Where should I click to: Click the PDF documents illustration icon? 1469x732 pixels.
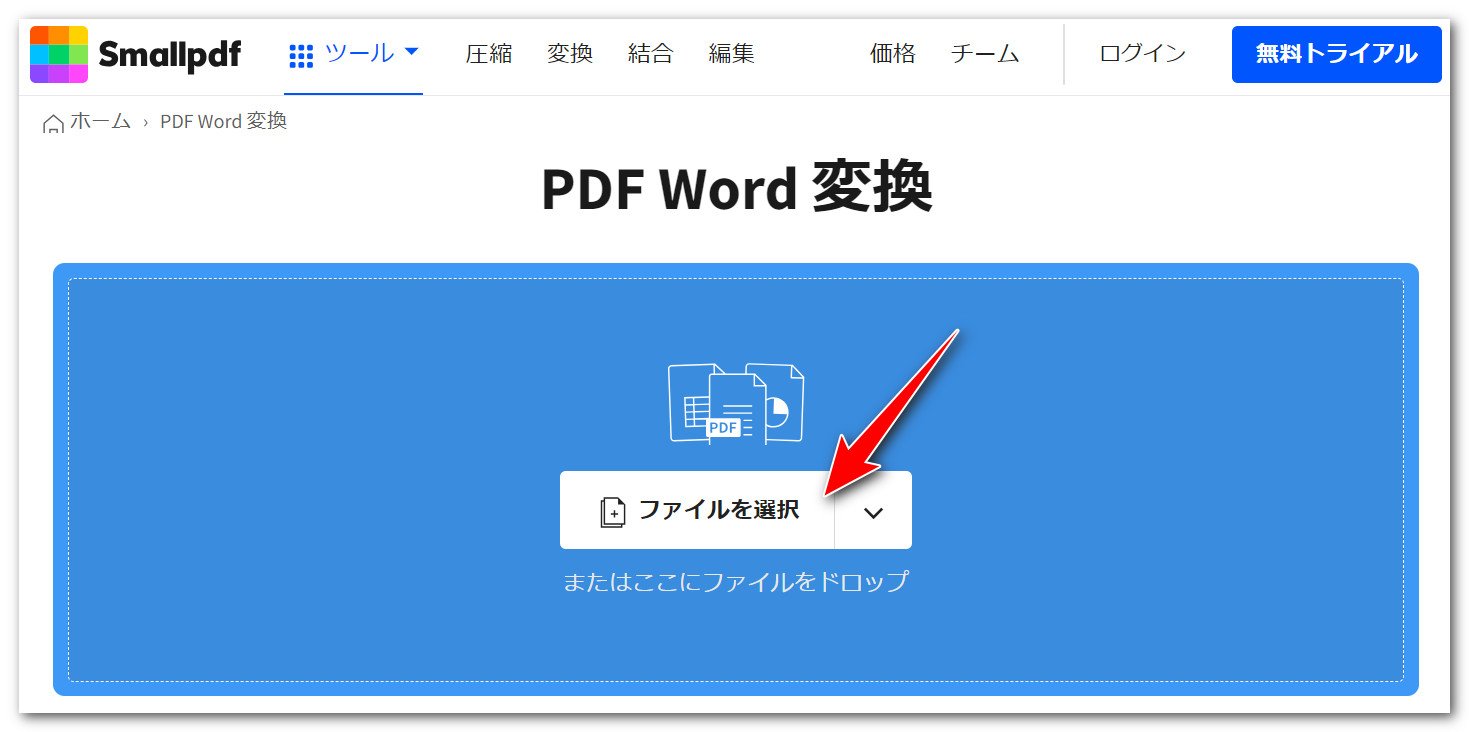click(736, 403)
